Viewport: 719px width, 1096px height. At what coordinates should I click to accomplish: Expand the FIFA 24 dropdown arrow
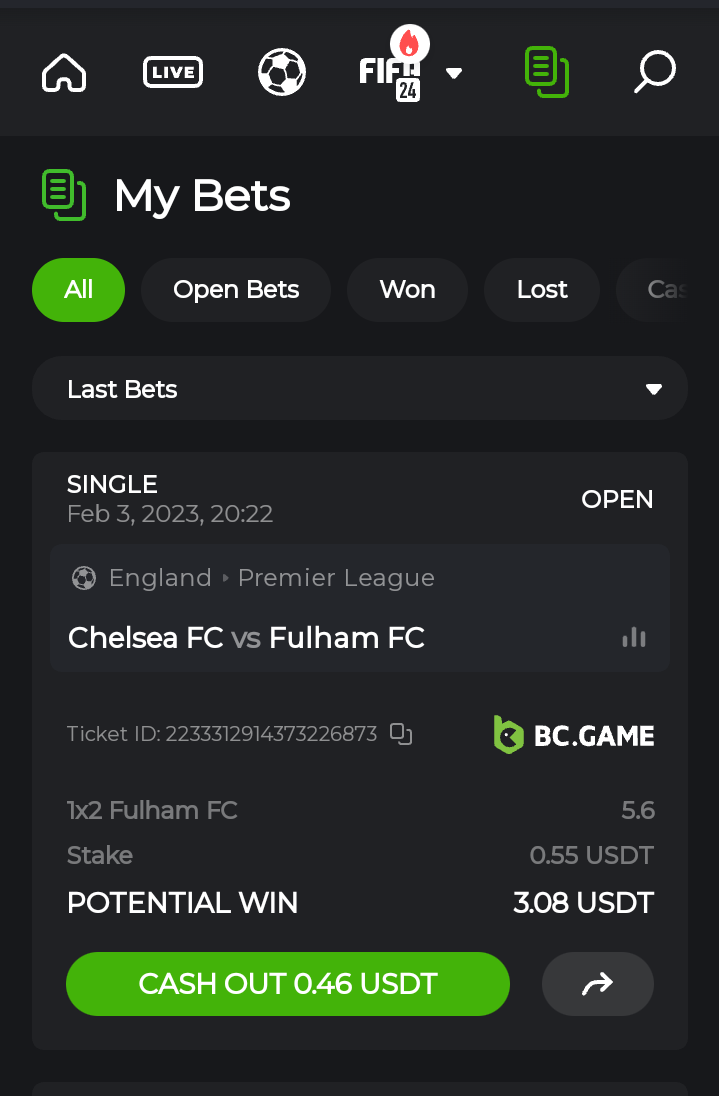(453, 73)
